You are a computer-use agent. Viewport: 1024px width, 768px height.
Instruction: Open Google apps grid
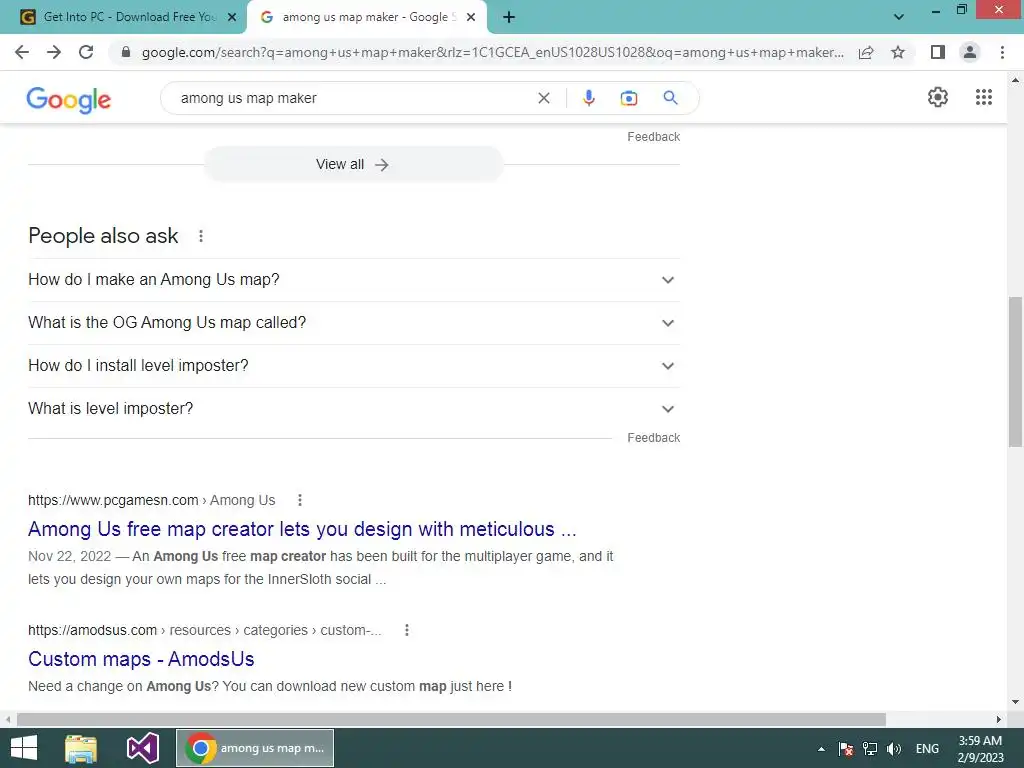(x=984, y=97)
